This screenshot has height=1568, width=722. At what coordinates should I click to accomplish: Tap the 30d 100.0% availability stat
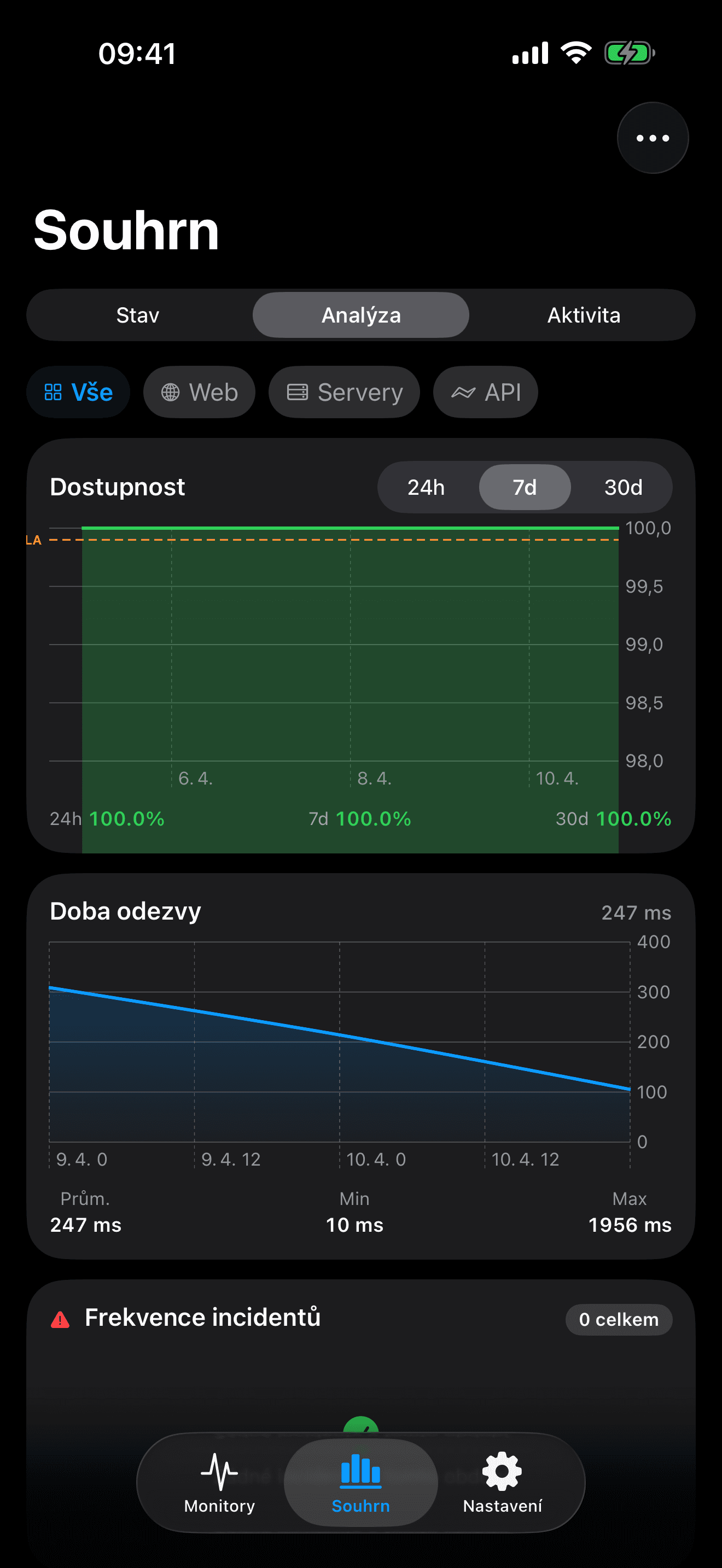click(613, 818)
